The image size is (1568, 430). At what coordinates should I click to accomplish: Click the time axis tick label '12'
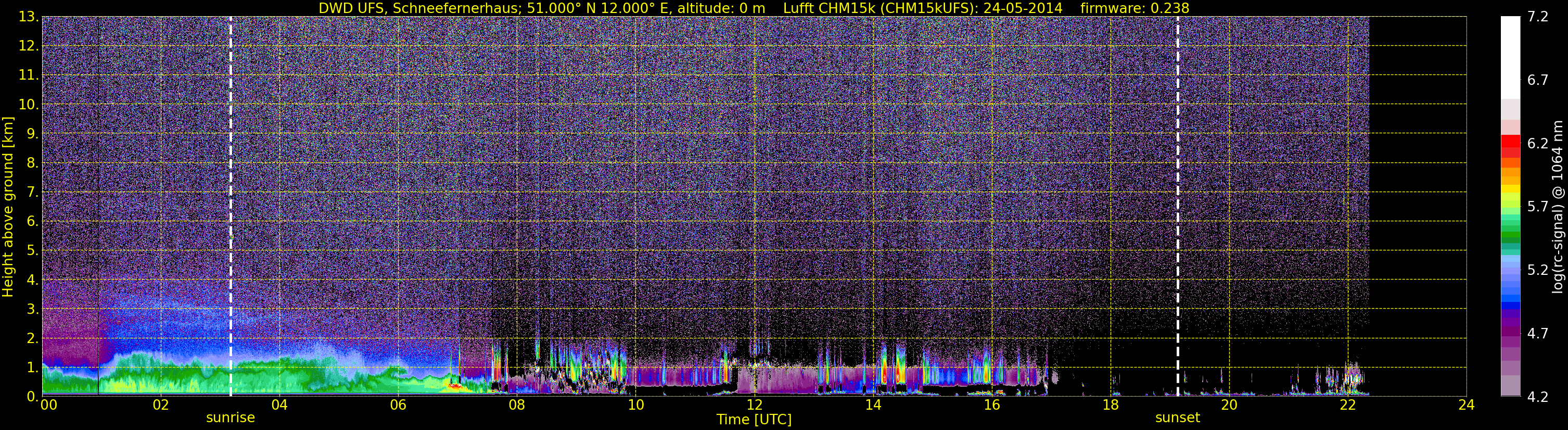click(x=754, y=405)
